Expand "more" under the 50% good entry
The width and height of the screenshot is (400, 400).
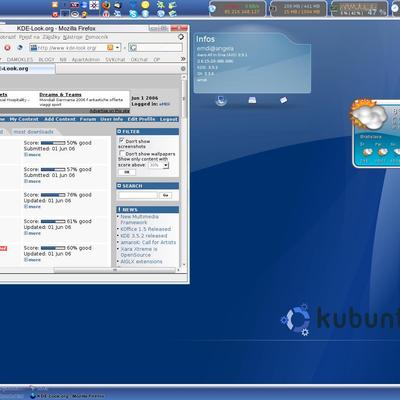click(x=32, y=155)
